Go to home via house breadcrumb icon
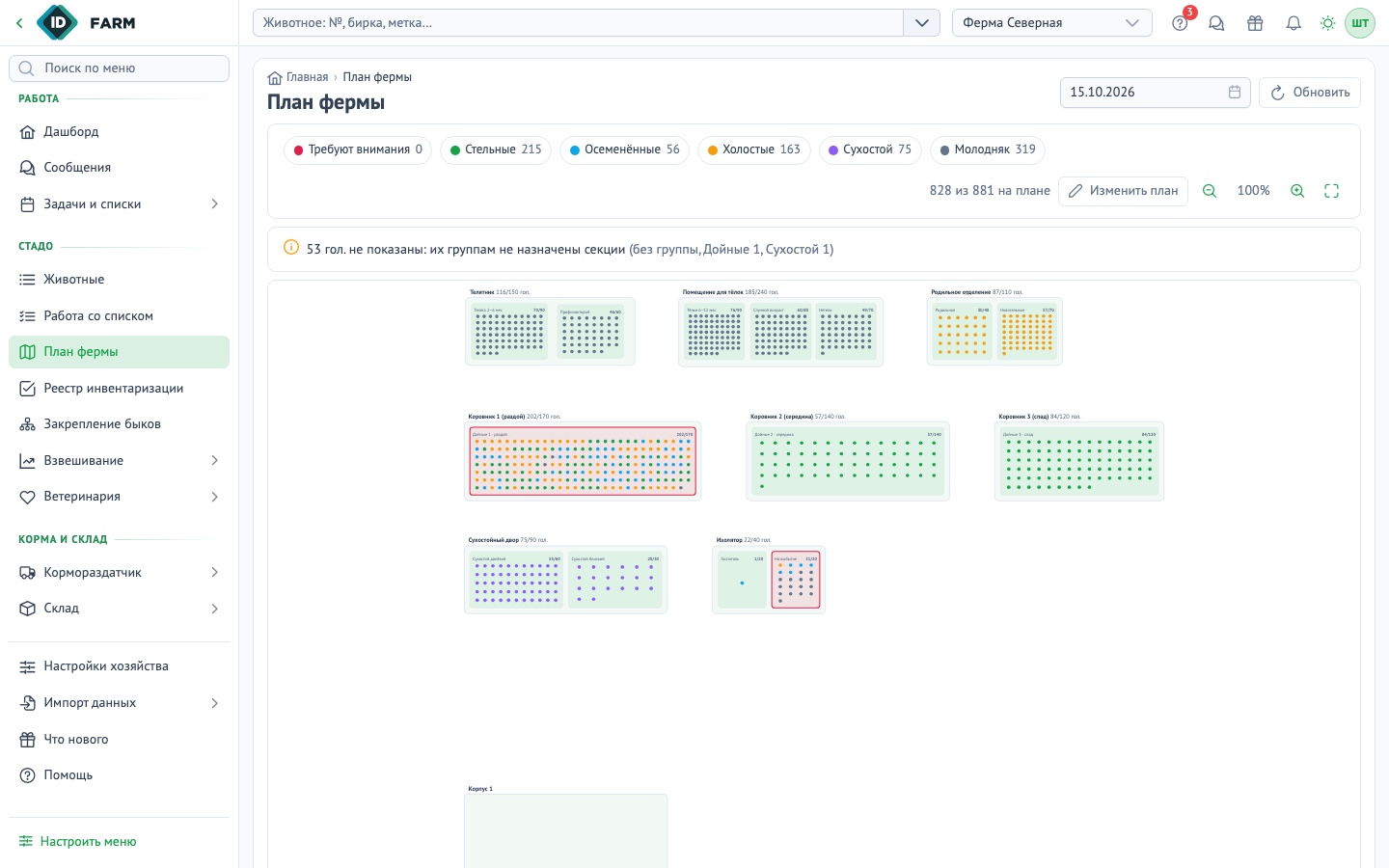 tap(275, 77)
